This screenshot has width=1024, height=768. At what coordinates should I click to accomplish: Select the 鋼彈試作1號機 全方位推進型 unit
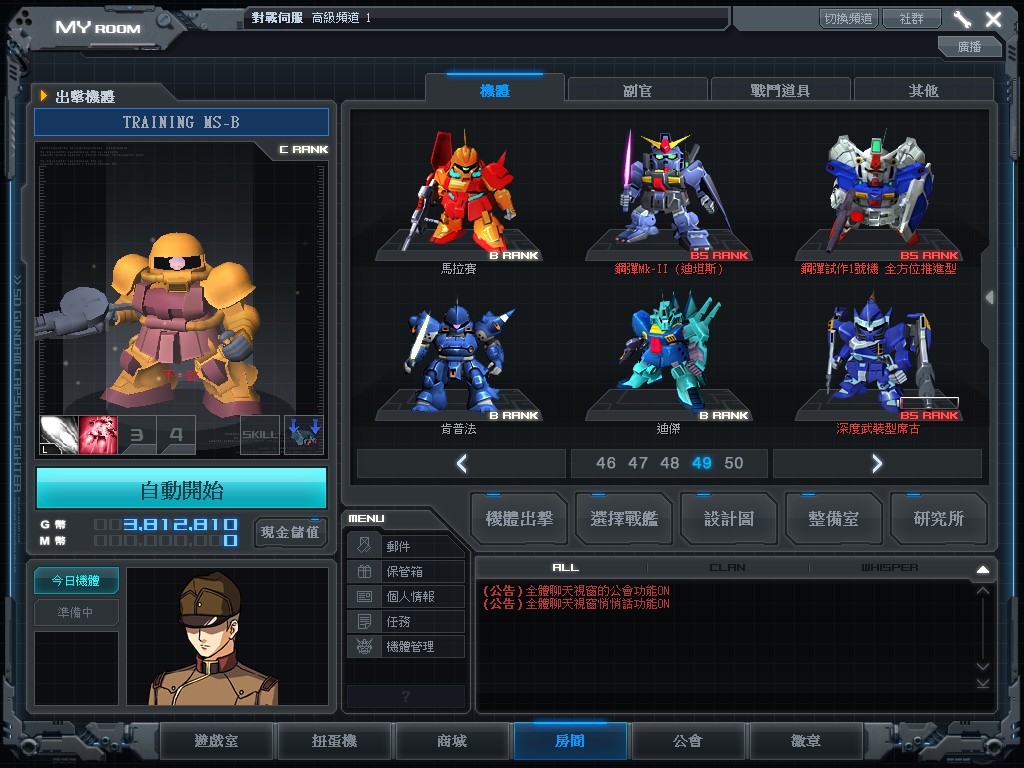pyautogui.click(x=878, y=195)
